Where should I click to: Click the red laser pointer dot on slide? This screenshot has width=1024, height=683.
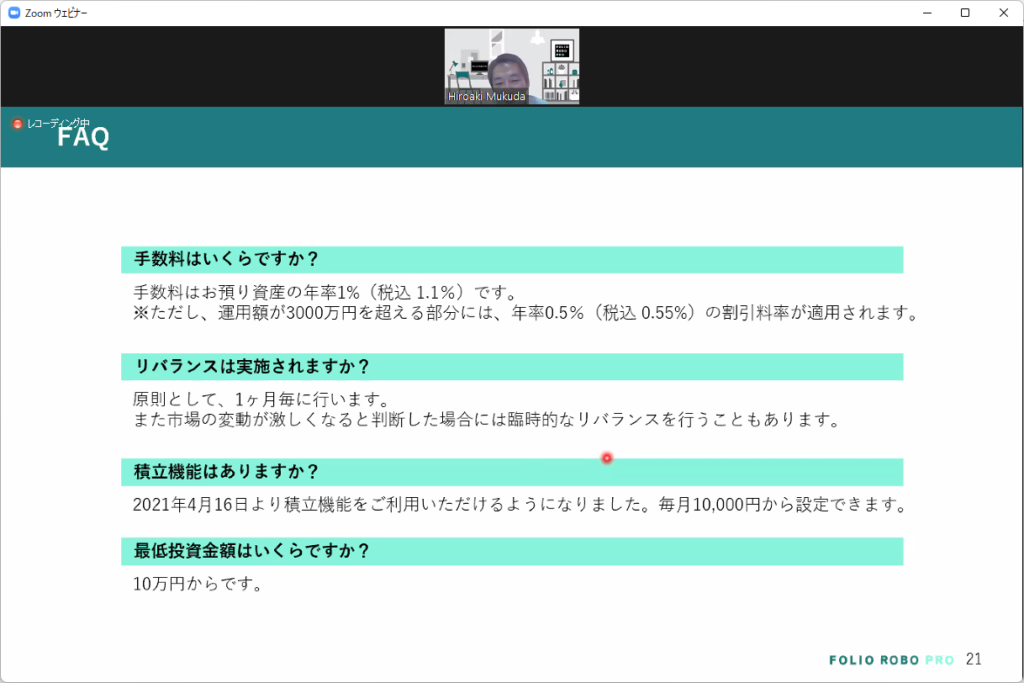tap(606, 457)
